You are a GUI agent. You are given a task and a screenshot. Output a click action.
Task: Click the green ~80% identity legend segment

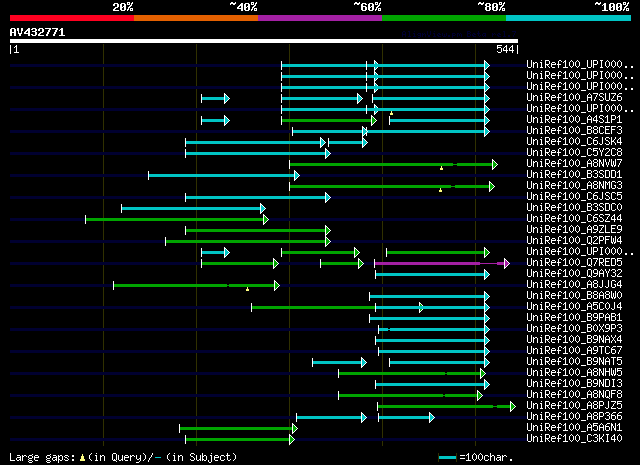(x=444, y=18)
